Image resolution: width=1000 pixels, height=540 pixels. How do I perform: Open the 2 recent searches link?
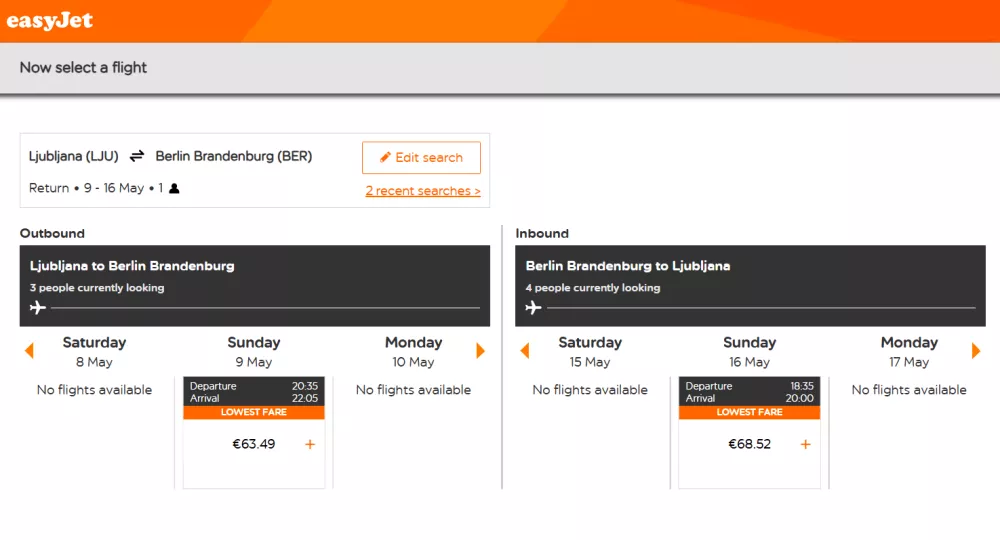(x=423, y=191)
